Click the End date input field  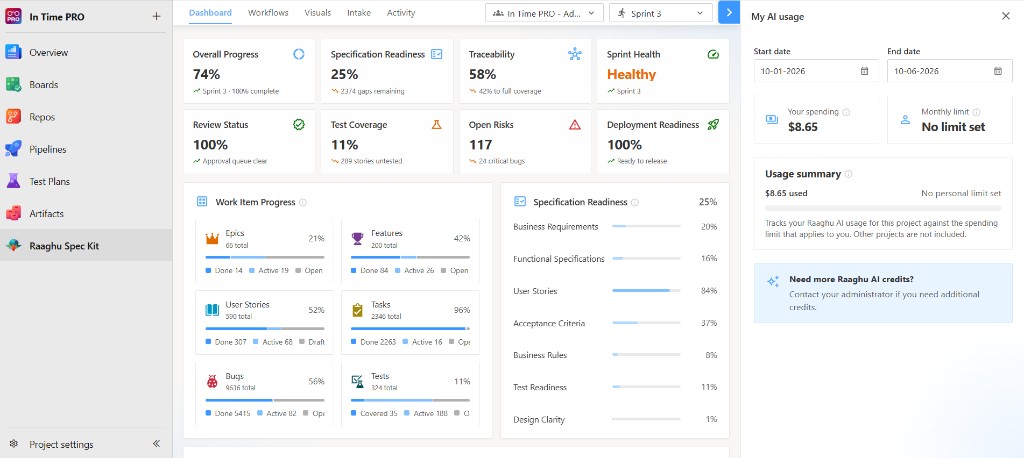click(950, 71)
